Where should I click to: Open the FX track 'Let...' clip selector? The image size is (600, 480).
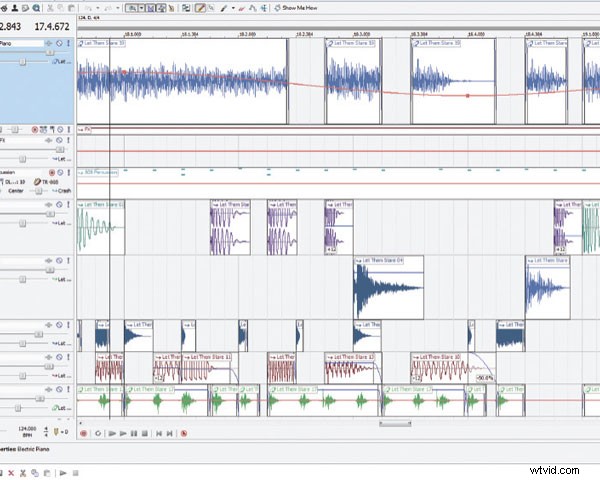click(x=62, y=159)
